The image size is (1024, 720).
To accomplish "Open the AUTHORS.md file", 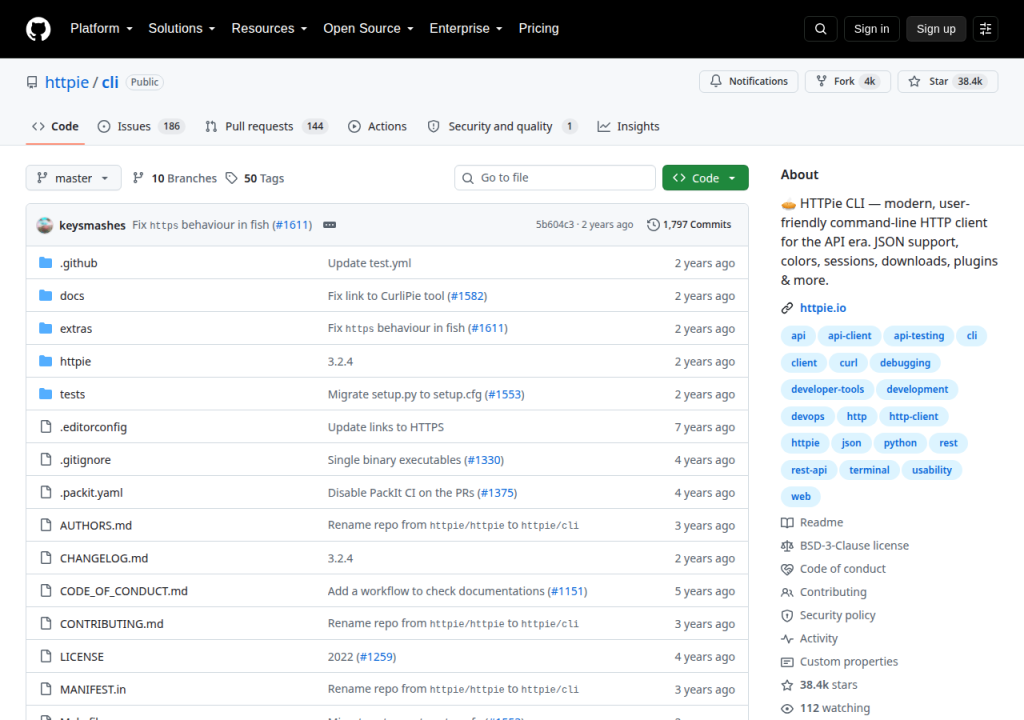I will click(x=96, y=525).
